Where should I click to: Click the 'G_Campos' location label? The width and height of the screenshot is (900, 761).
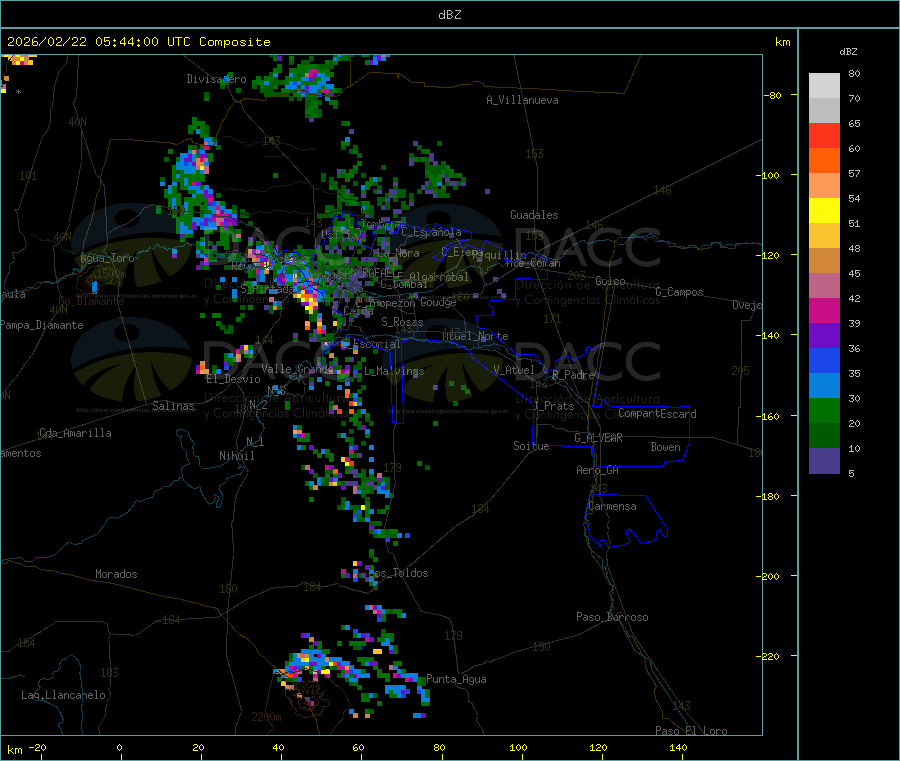click(680, 292)
